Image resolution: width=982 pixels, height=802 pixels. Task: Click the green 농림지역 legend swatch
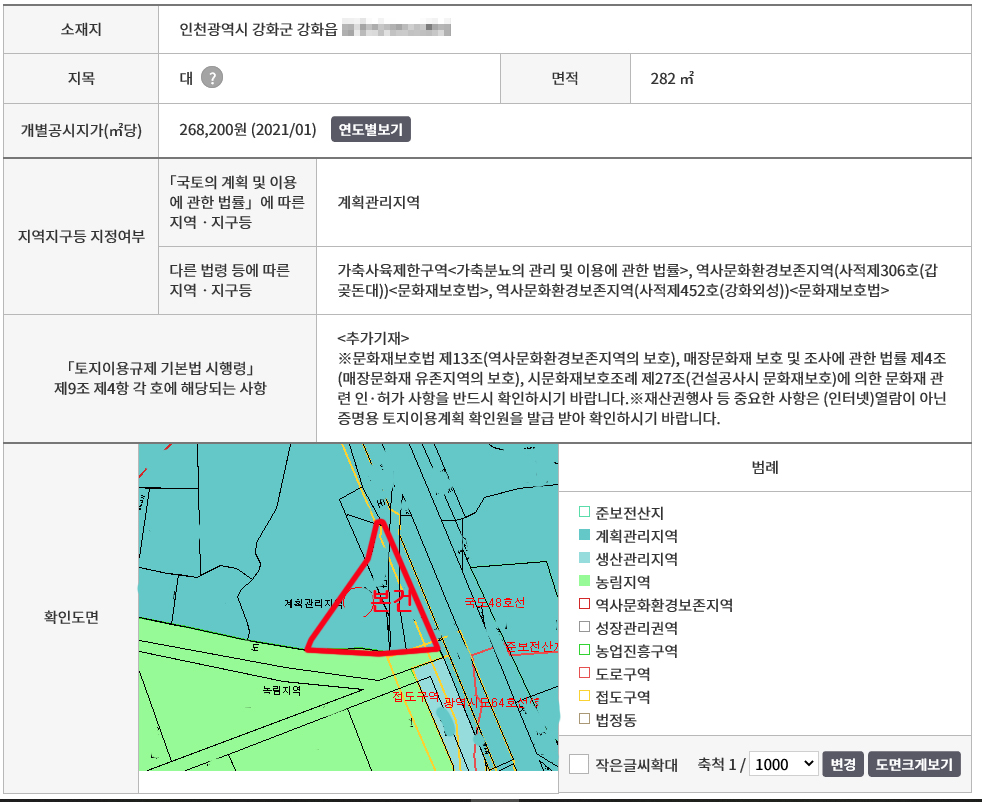(x=585, y=582)
